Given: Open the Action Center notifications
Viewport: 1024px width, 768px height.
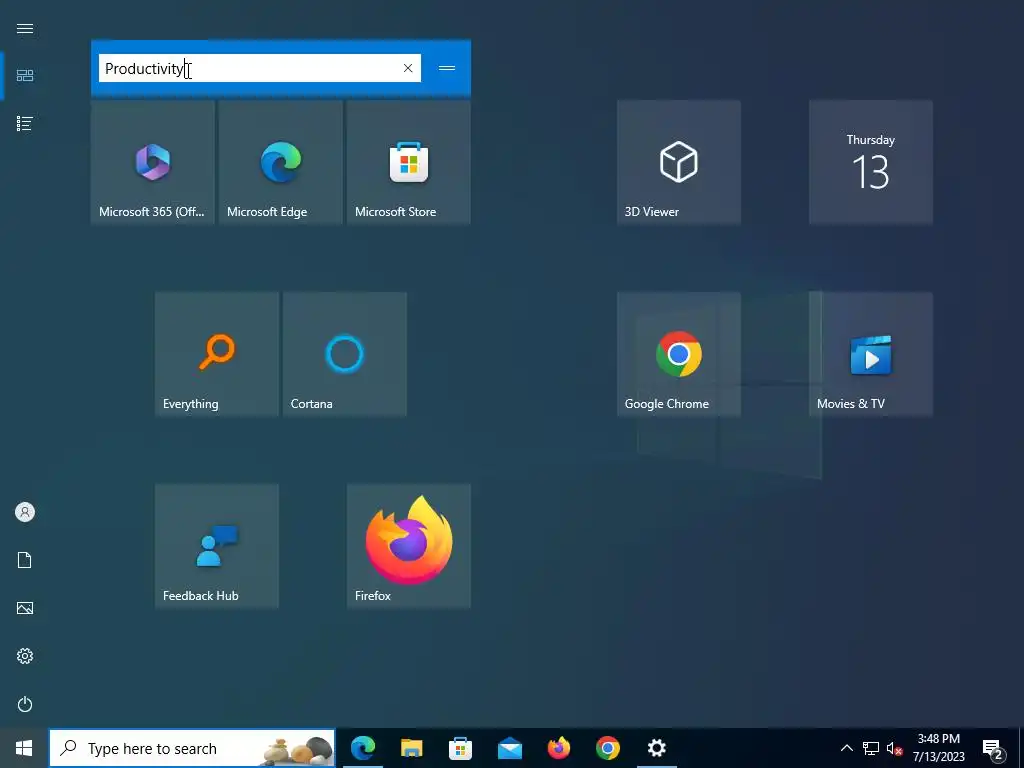Looking at the screenshot, I should (x=993, y=748).
